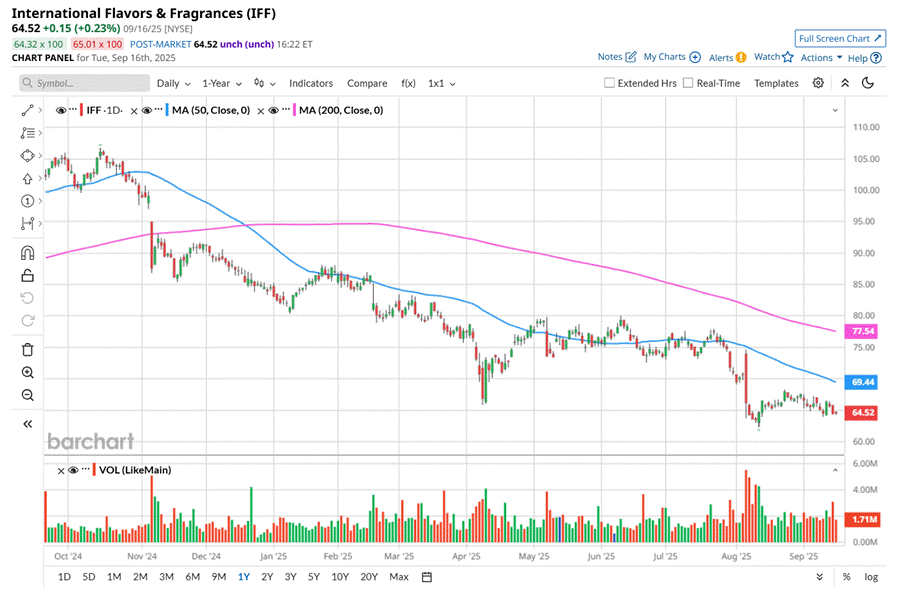Screen dimensions: 903x595
Task: Switch to dark mode moon icon
Action: click(868, 83)
